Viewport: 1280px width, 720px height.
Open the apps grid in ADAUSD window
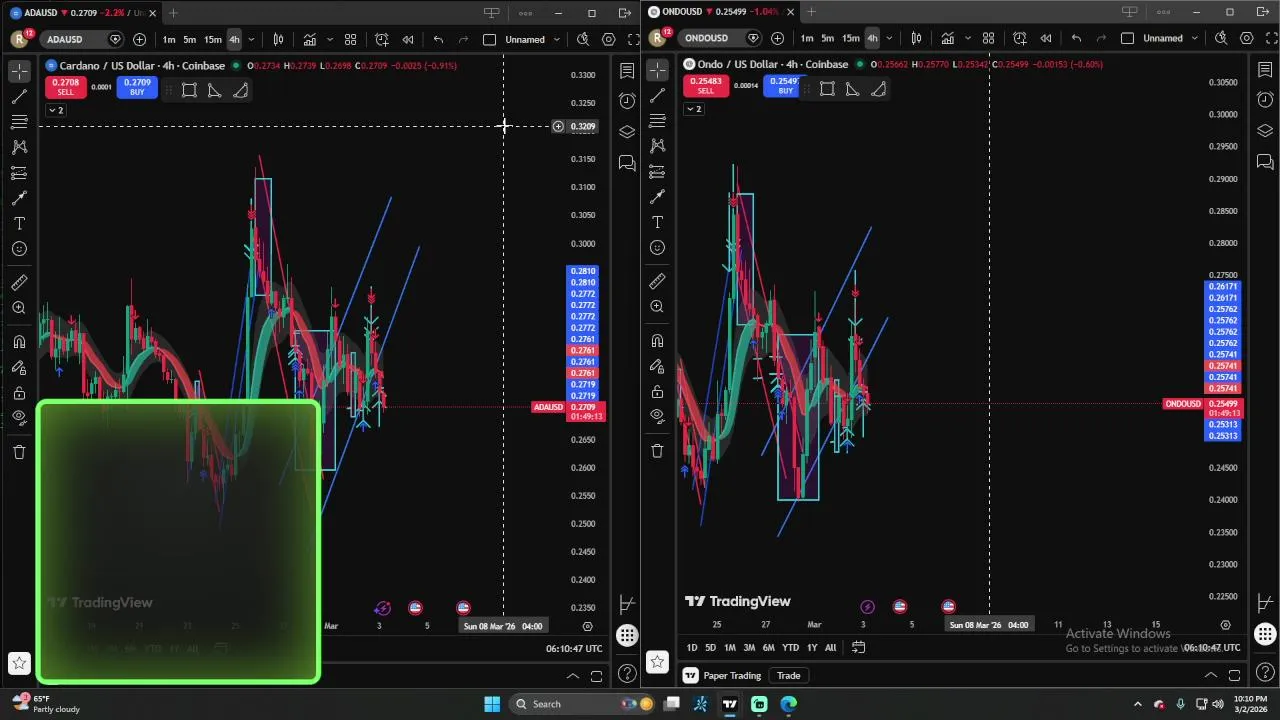pos(627,635)
